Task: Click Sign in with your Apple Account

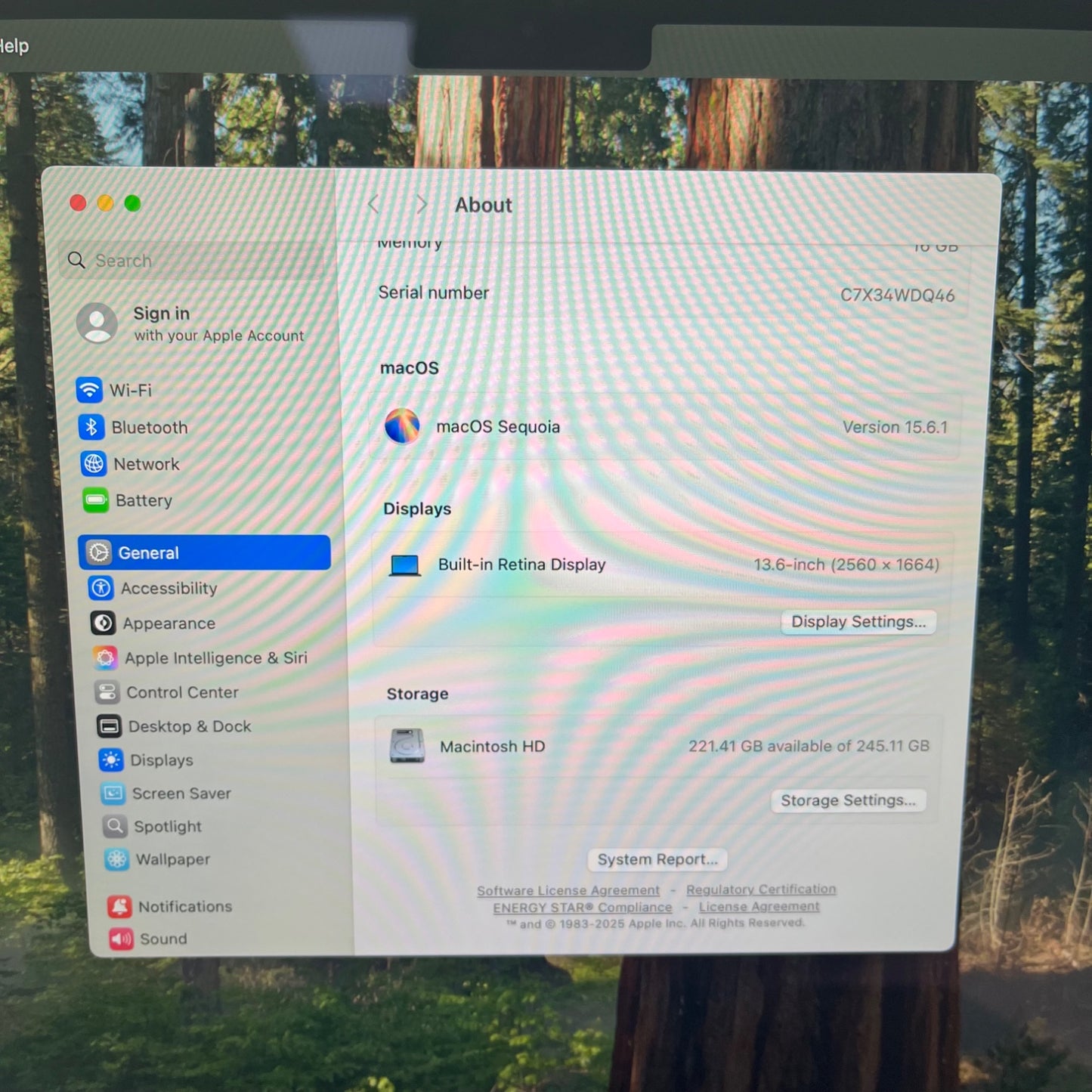Action: pyautogui.click(x=190, y=323)
